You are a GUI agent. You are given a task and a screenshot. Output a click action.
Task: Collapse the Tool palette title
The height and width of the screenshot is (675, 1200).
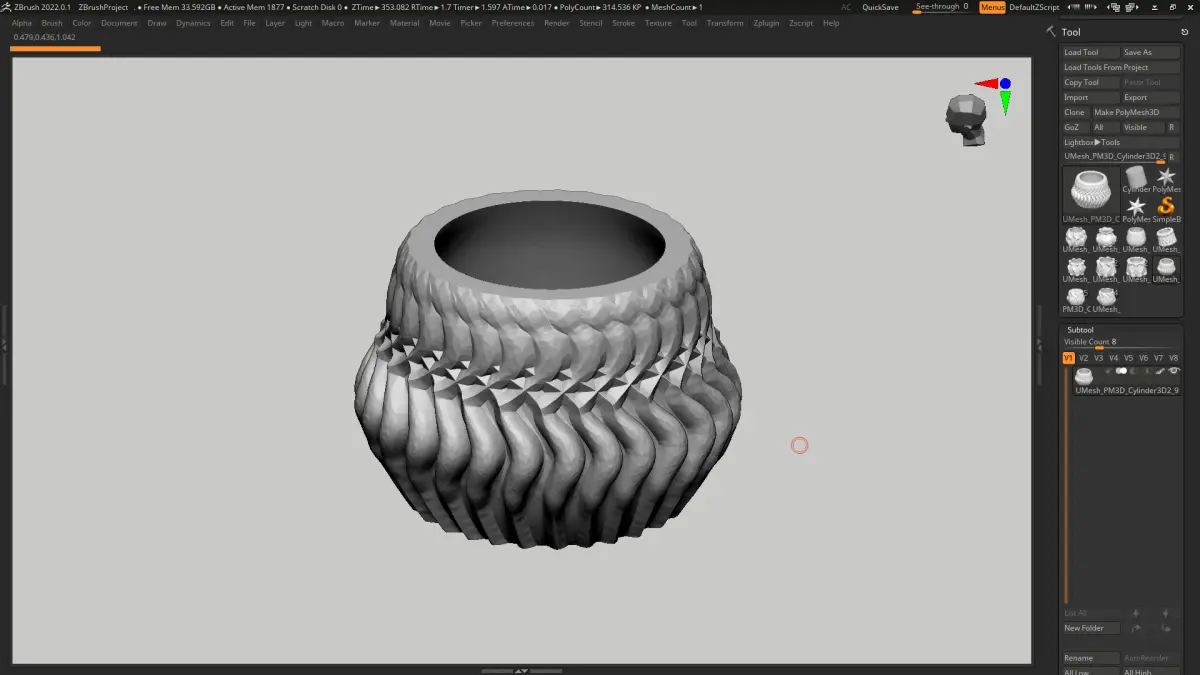pyautogui.click(x=1071, y=32)
